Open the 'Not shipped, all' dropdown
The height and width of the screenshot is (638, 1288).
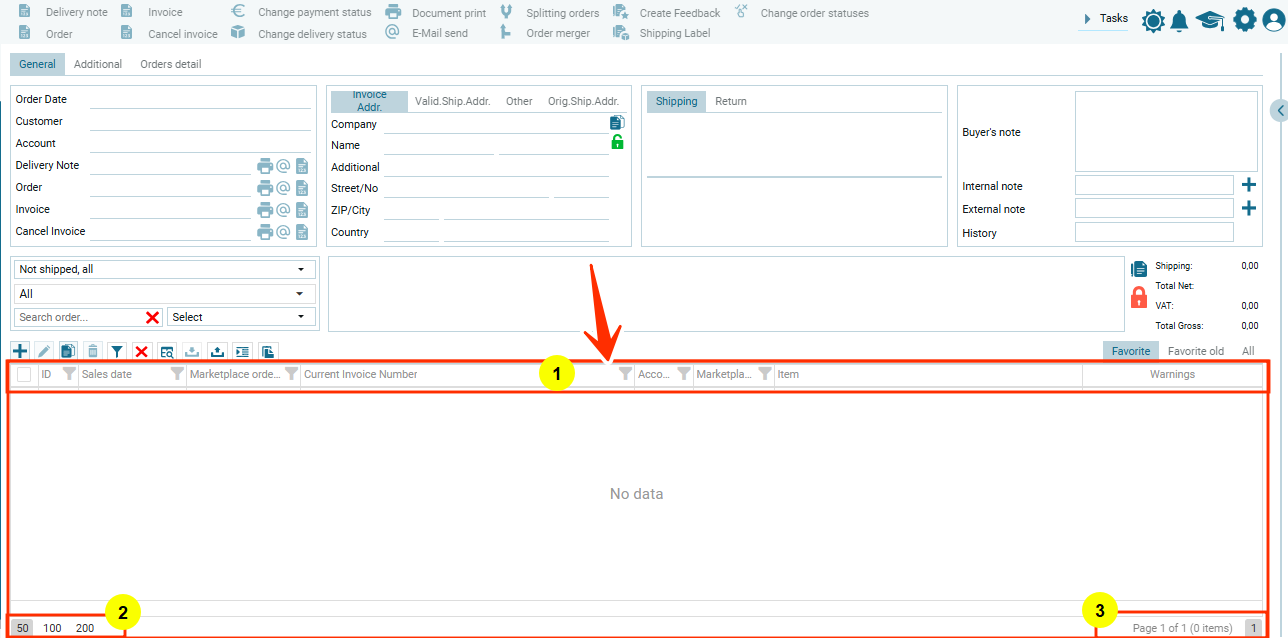163,270
